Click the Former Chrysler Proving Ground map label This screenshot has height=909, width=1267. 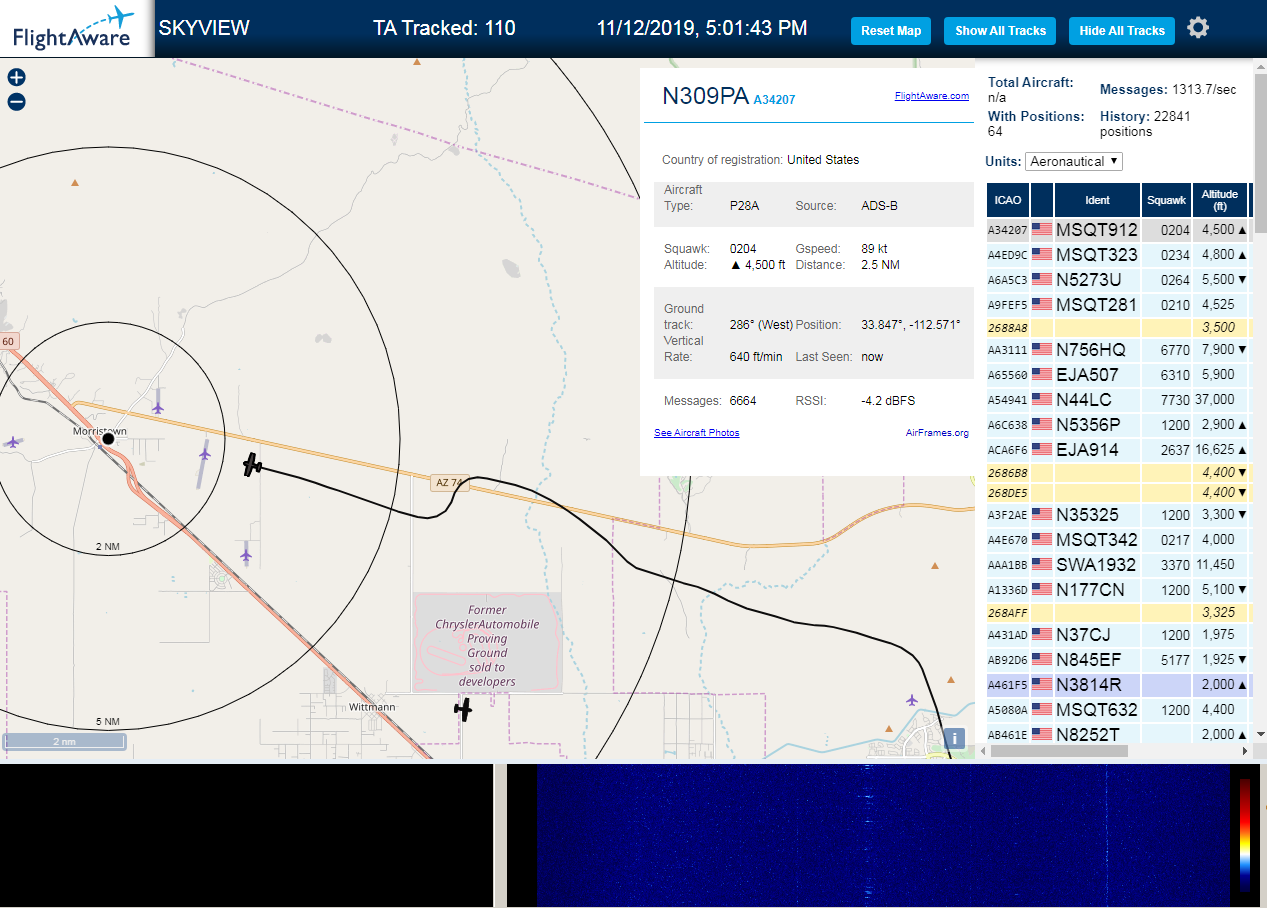tap(487, 645)
